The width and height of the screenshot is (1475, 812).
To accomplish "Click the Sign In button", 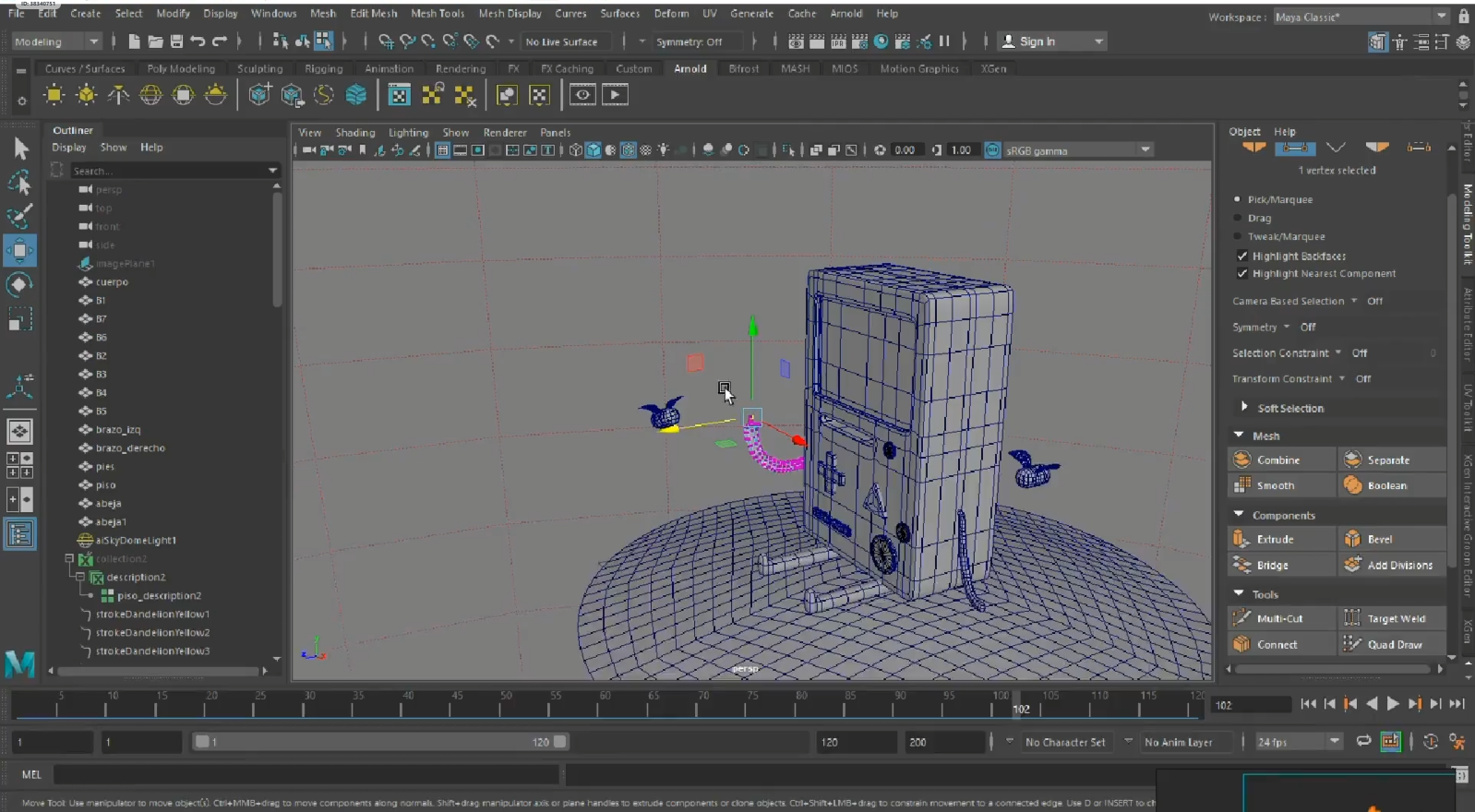I will [x=1052, y=42].
